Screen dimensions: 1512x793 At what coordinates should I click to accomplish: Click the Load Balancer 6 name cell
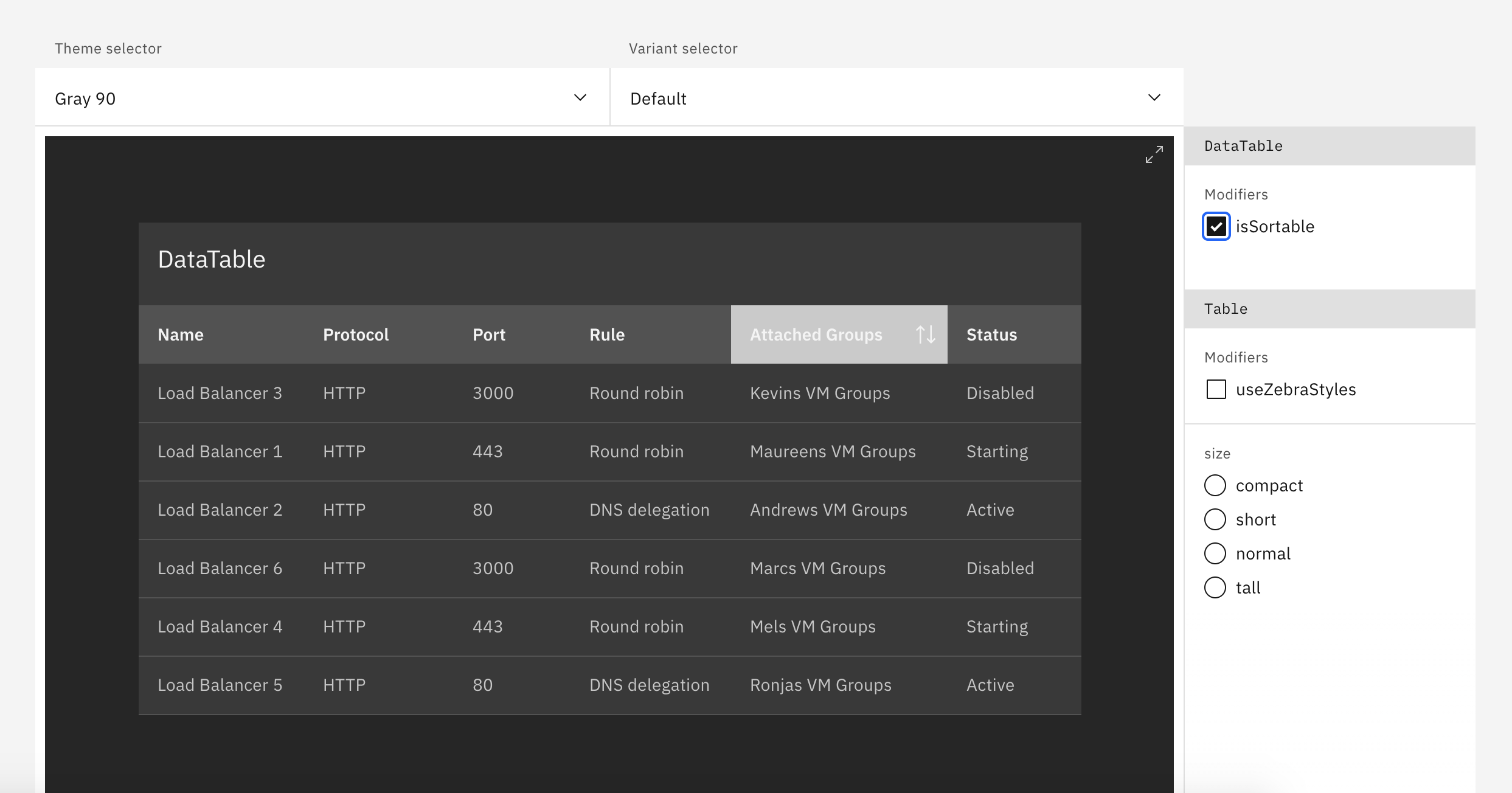pyautogui.click(x=220, y=568)
